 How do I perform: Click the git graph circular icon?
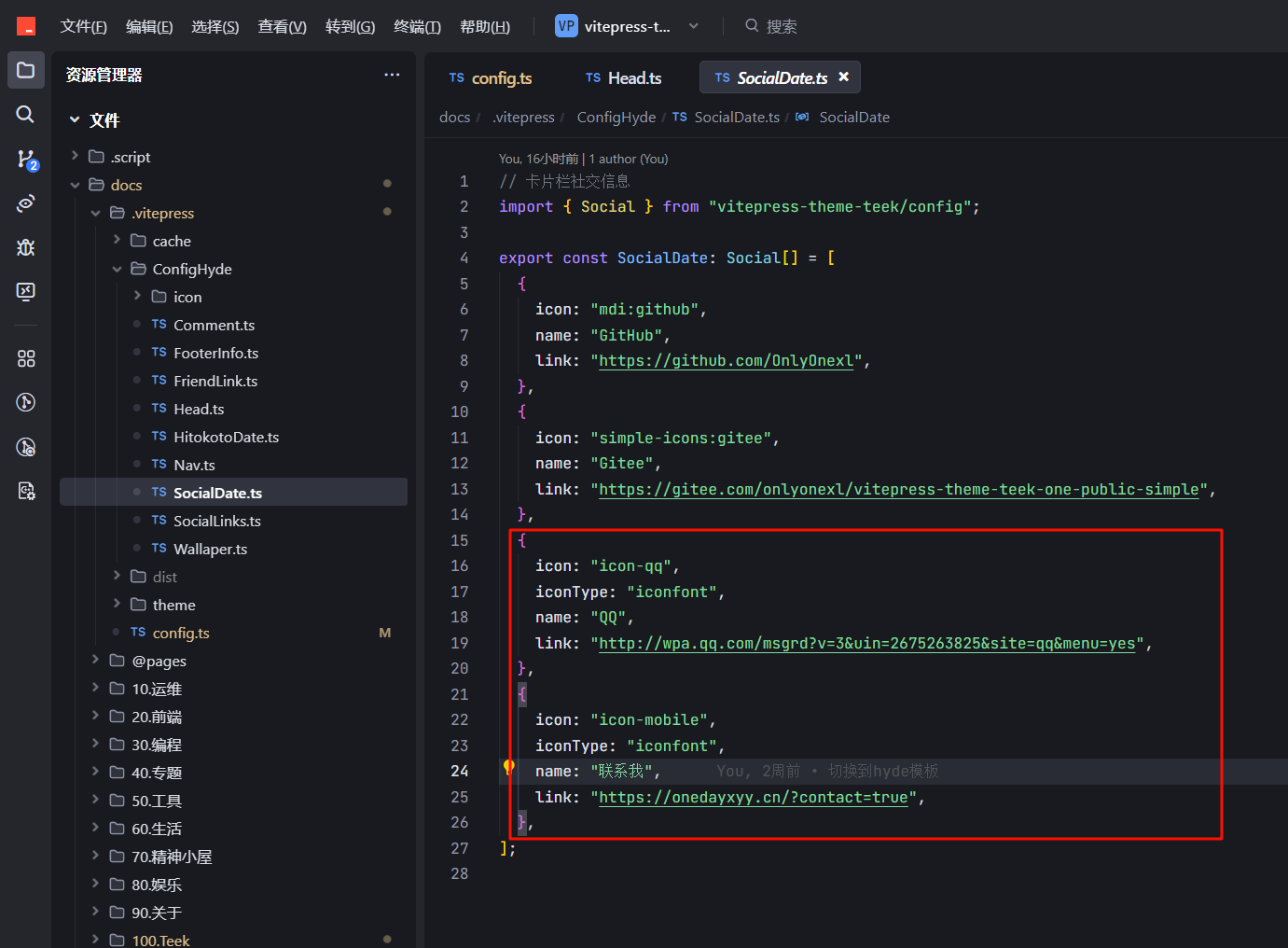pyautogui.click(x=26, y=402)
